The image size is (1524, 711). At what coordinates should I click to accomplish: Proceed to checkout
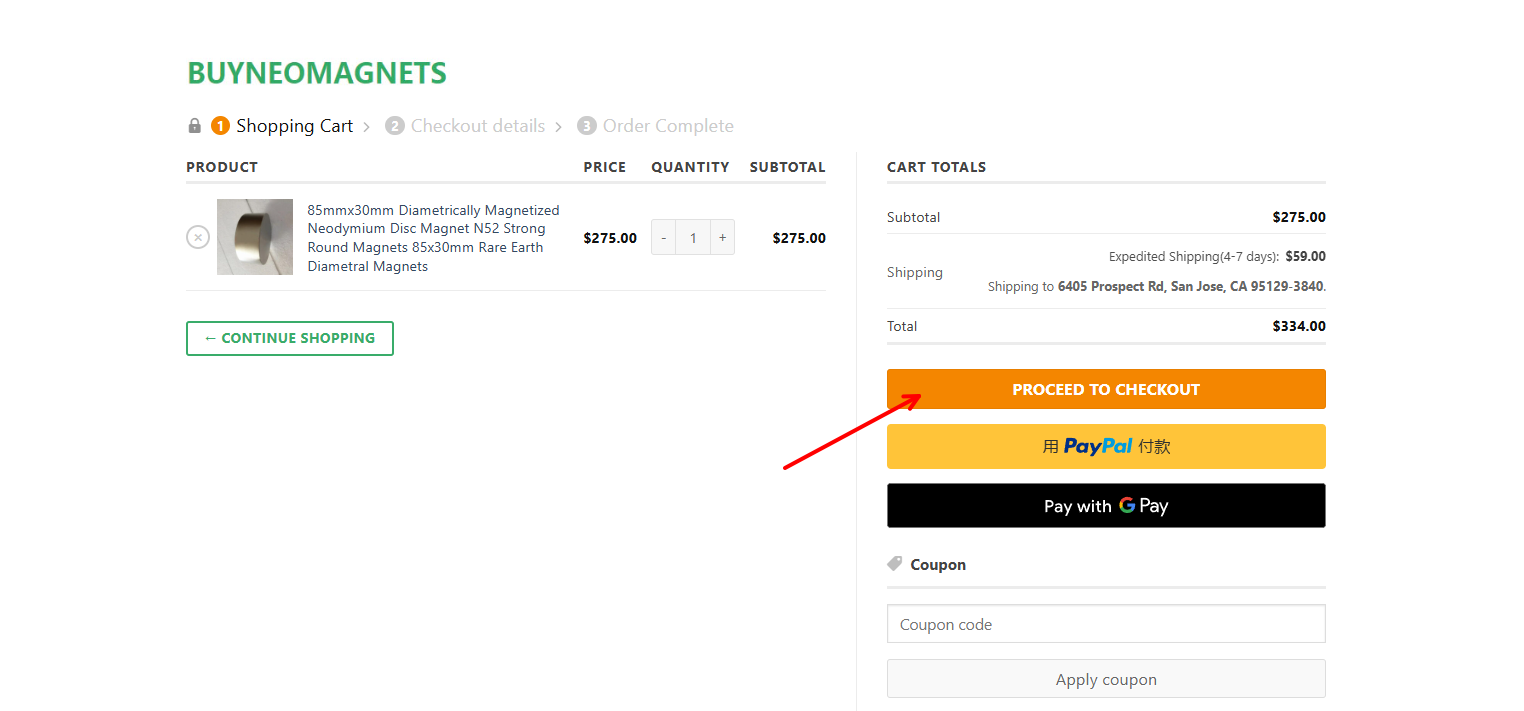(x=1106, y=389)
